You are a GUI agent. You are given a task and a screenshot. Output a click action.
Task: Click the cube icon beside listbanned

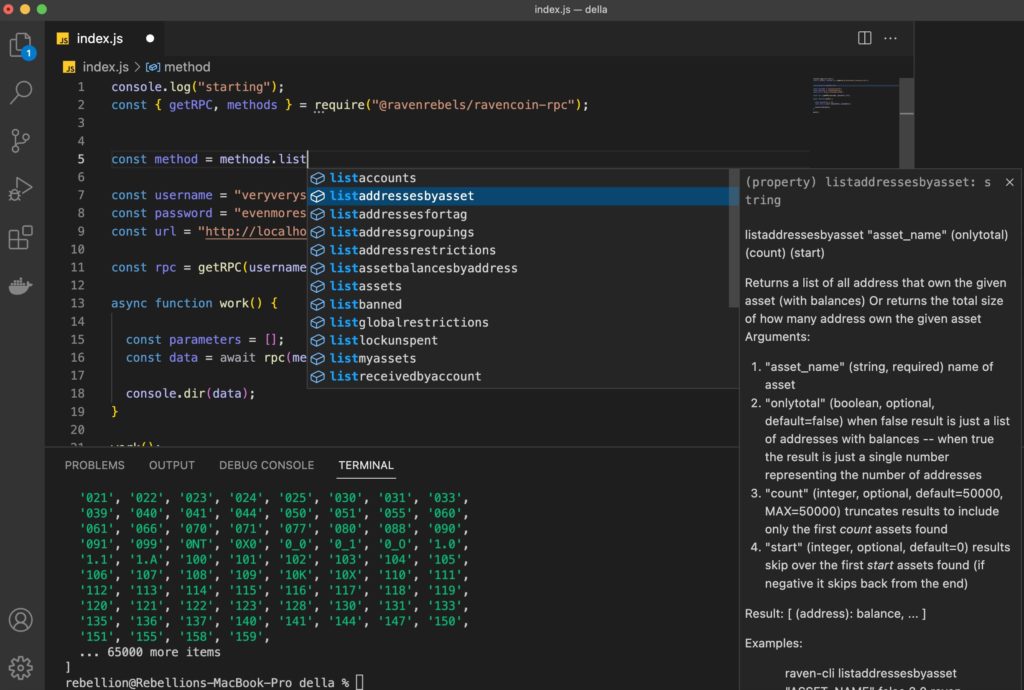click(x=317, y=305)
